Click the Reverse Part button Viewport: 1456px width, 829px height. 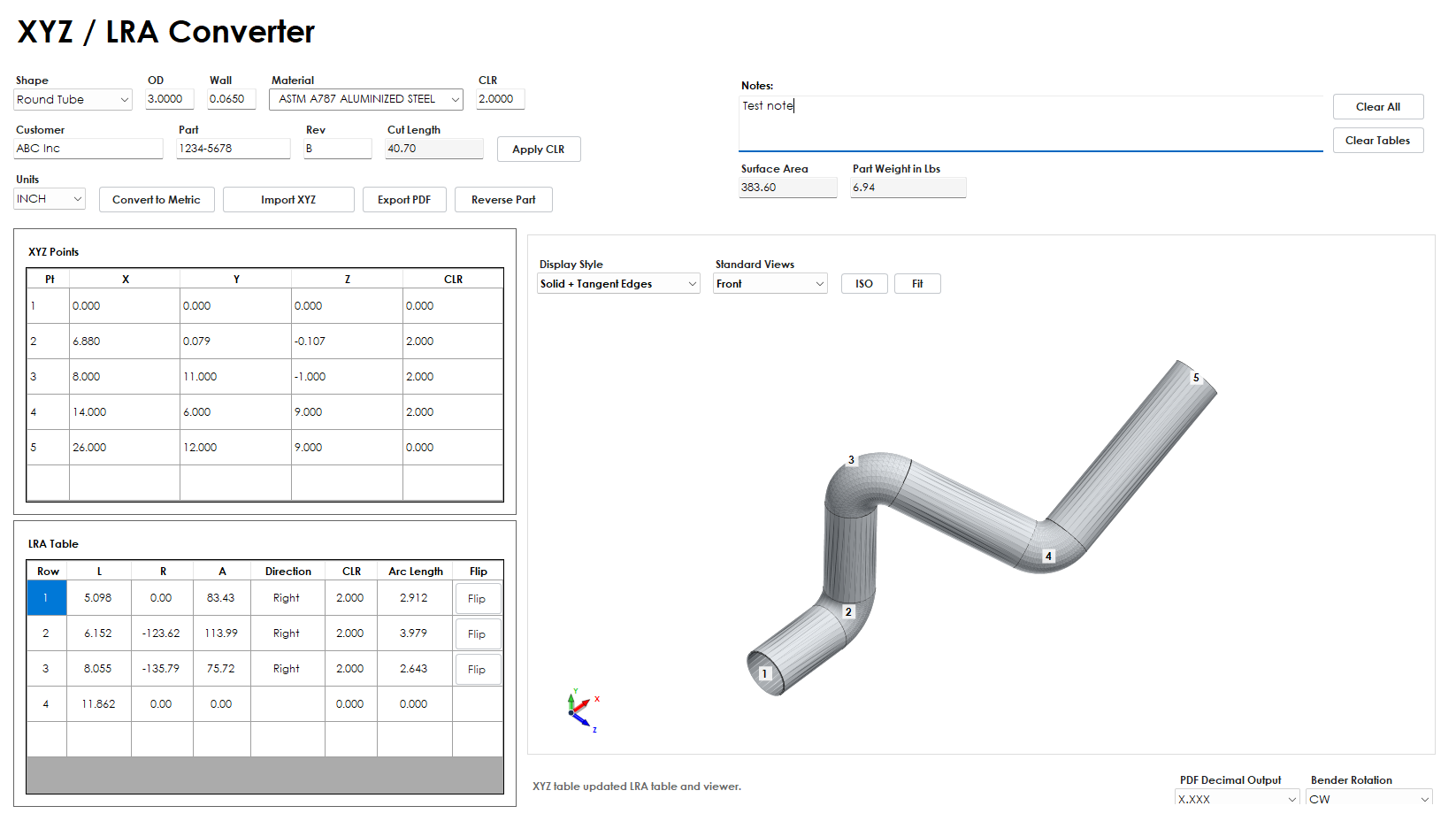point(503,200)
